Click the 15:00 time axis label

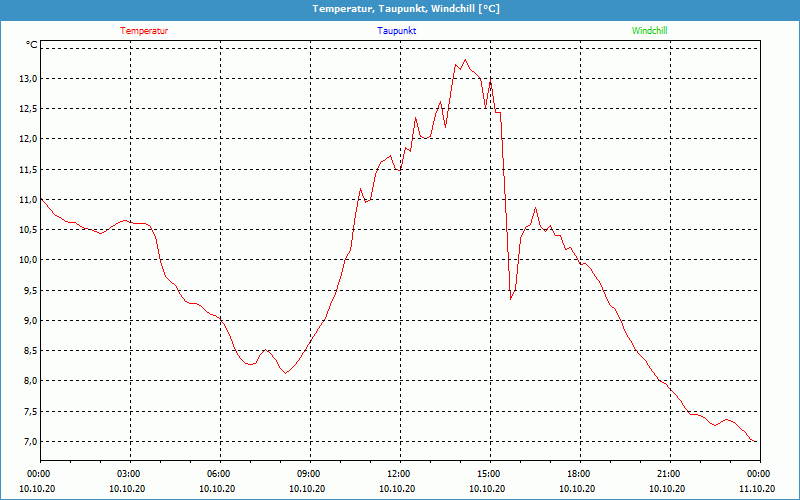click(x=489, y=474)
